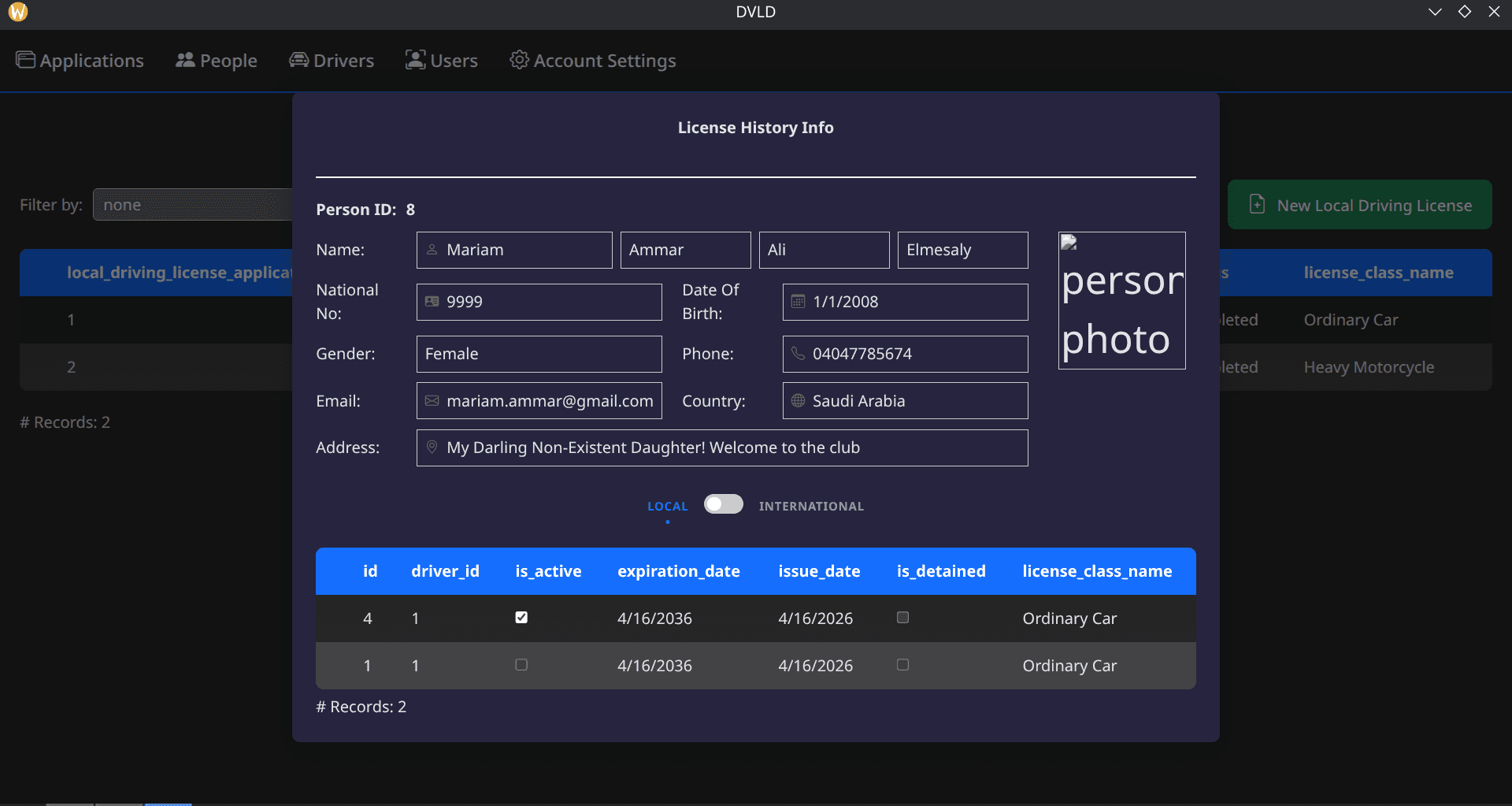
Task: Open the Drivers menu
Action: [332, 61]
